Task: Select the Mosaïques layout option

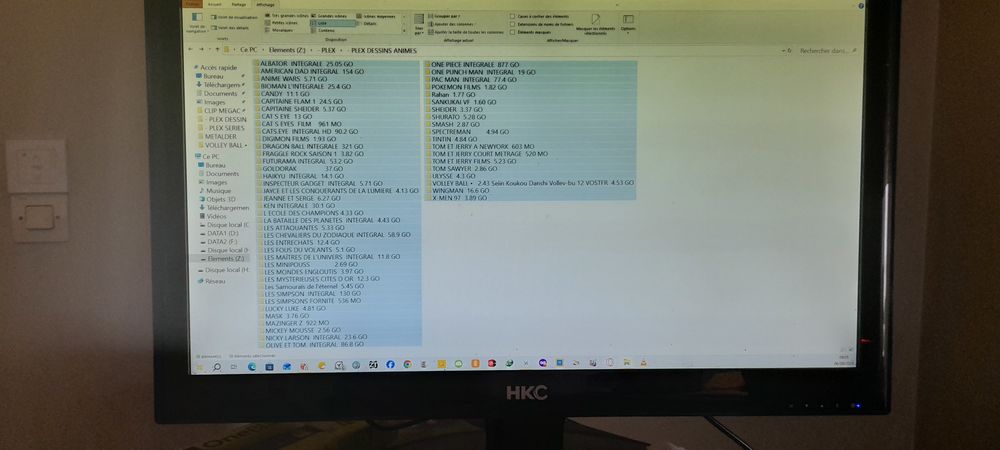Action: 280,30
